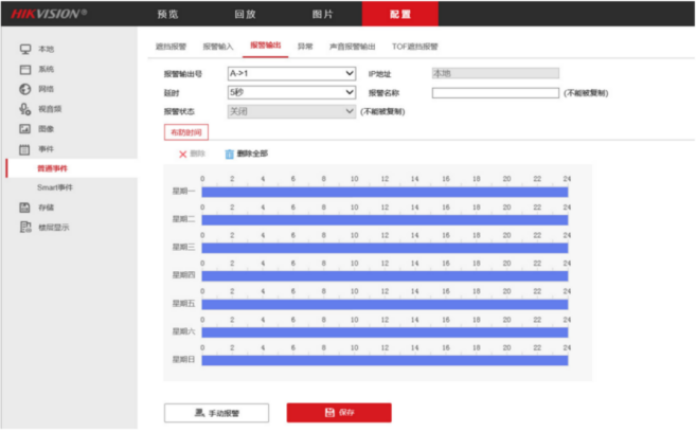Open the 本地 local settings monitor icon

click(25, 49)
